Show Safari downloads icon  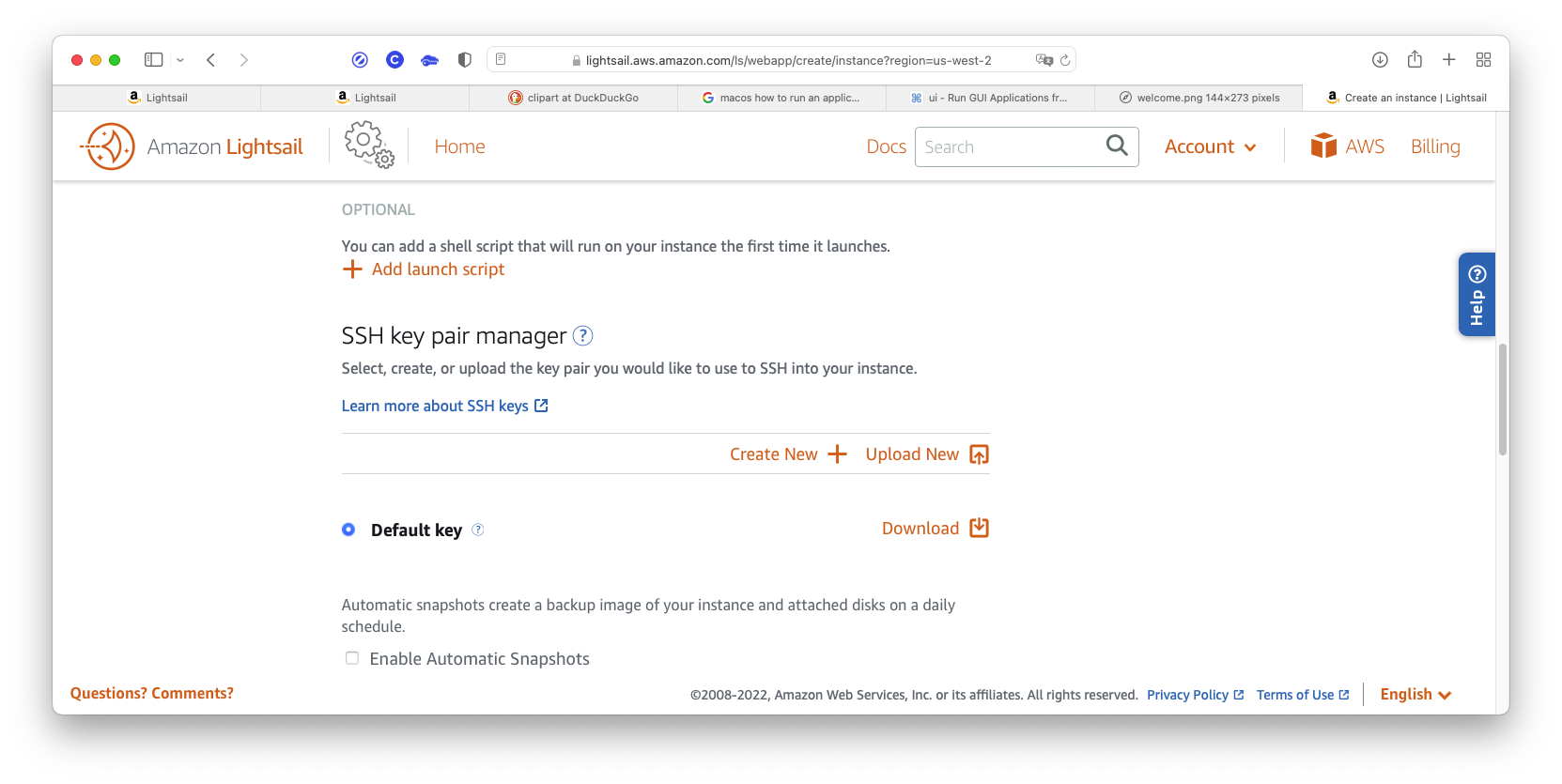pyautogui.click(x=1380, y=59)
